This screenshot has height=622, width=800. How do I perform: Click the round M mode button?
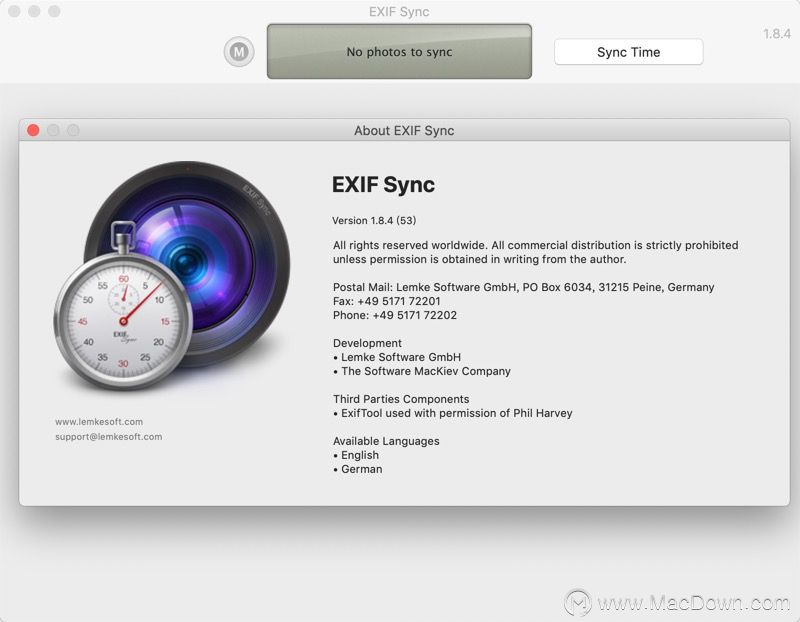239,52
